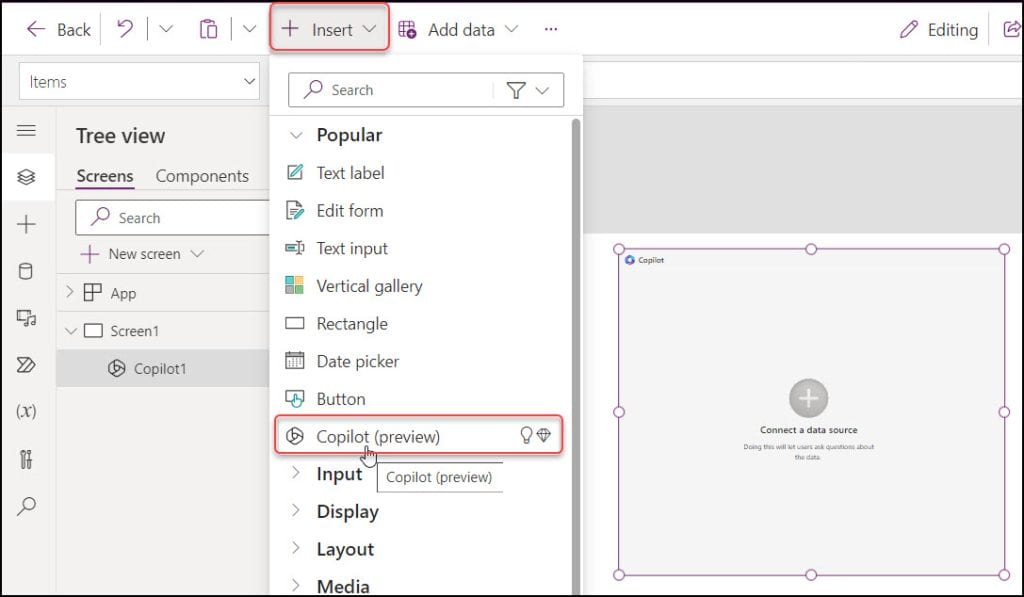Select Screen1 in the tree view
The height and width of the screenshot is (597, 1024).
pos(134,331)
